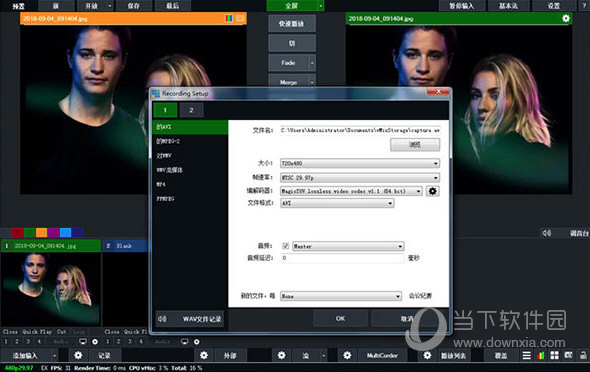The image size is (590, 372).
Task: Open the audio source dropdown showing Master
Action: pyautogui.click(x=348, y=246)
